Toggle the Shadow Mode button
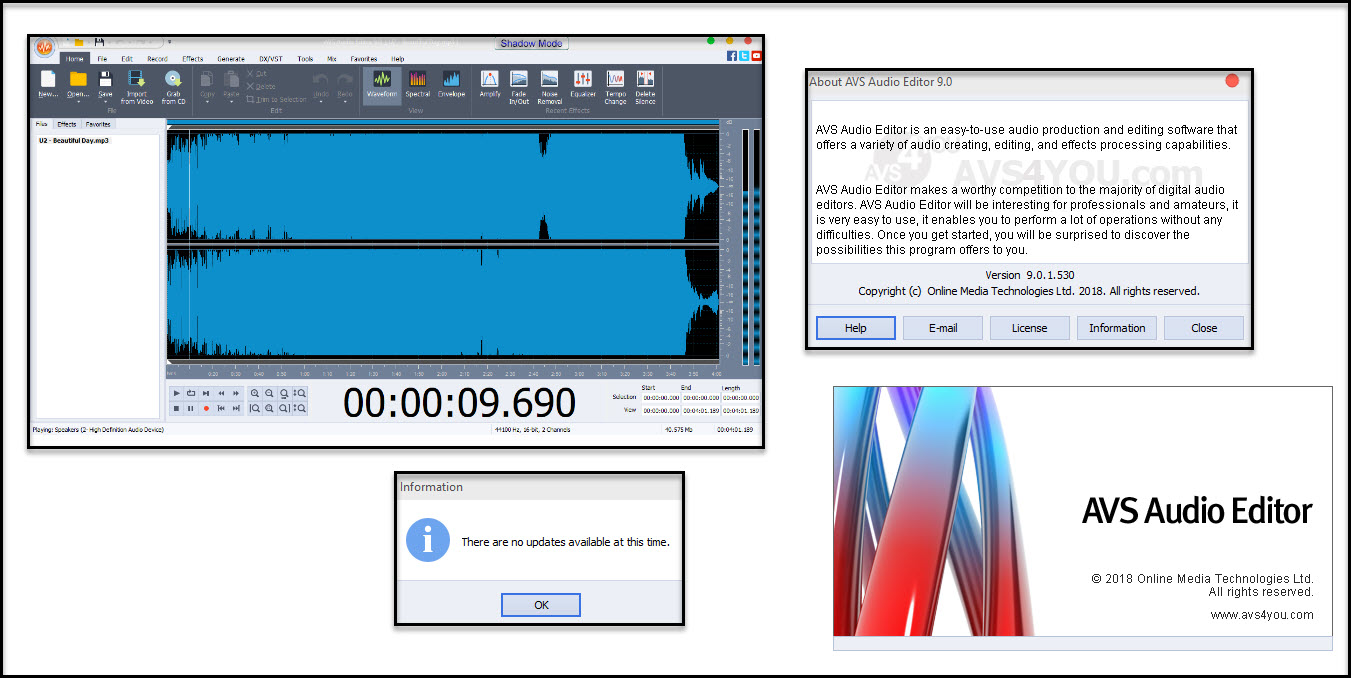 click(532, 44)
